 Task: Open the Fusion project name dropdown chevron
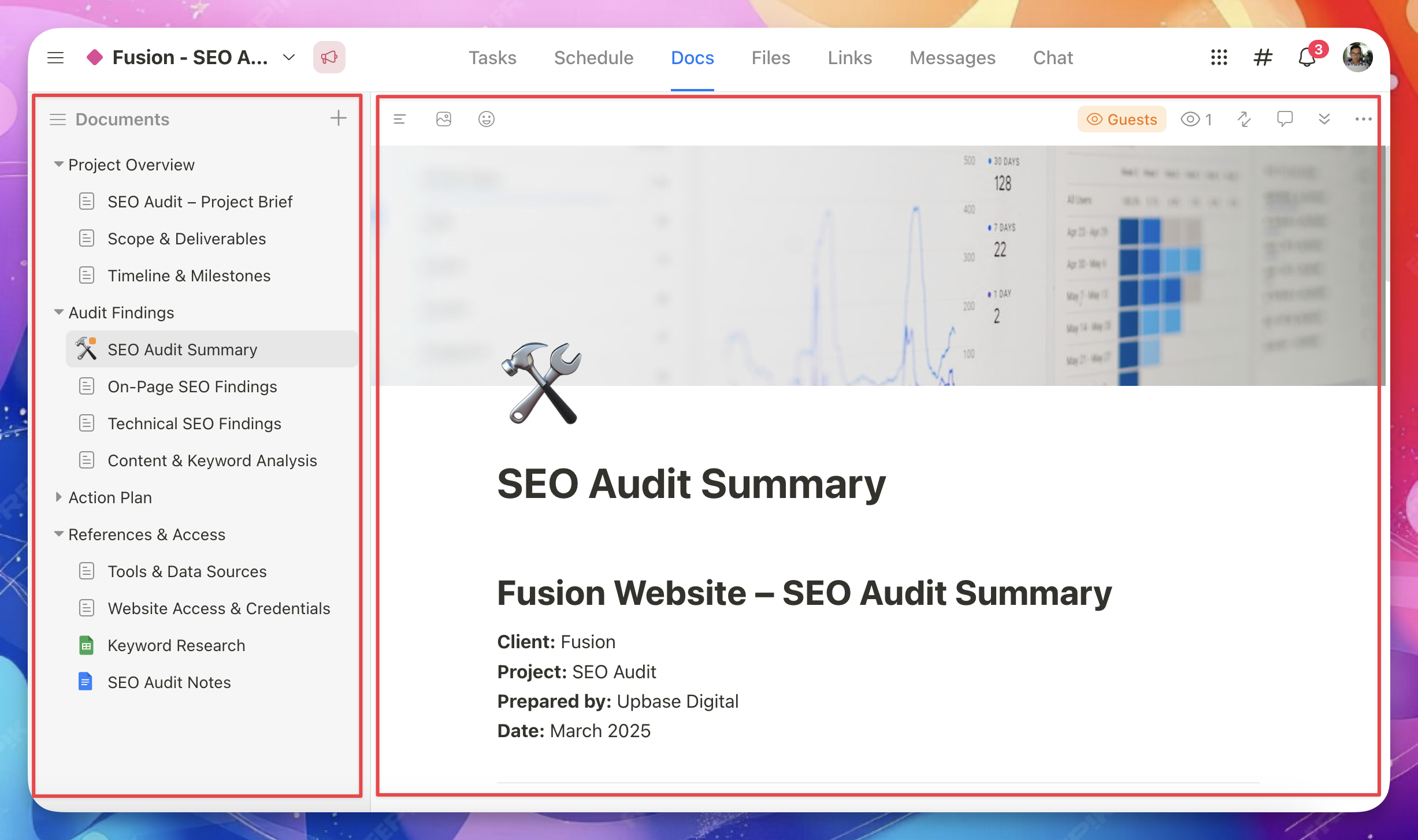289,57
